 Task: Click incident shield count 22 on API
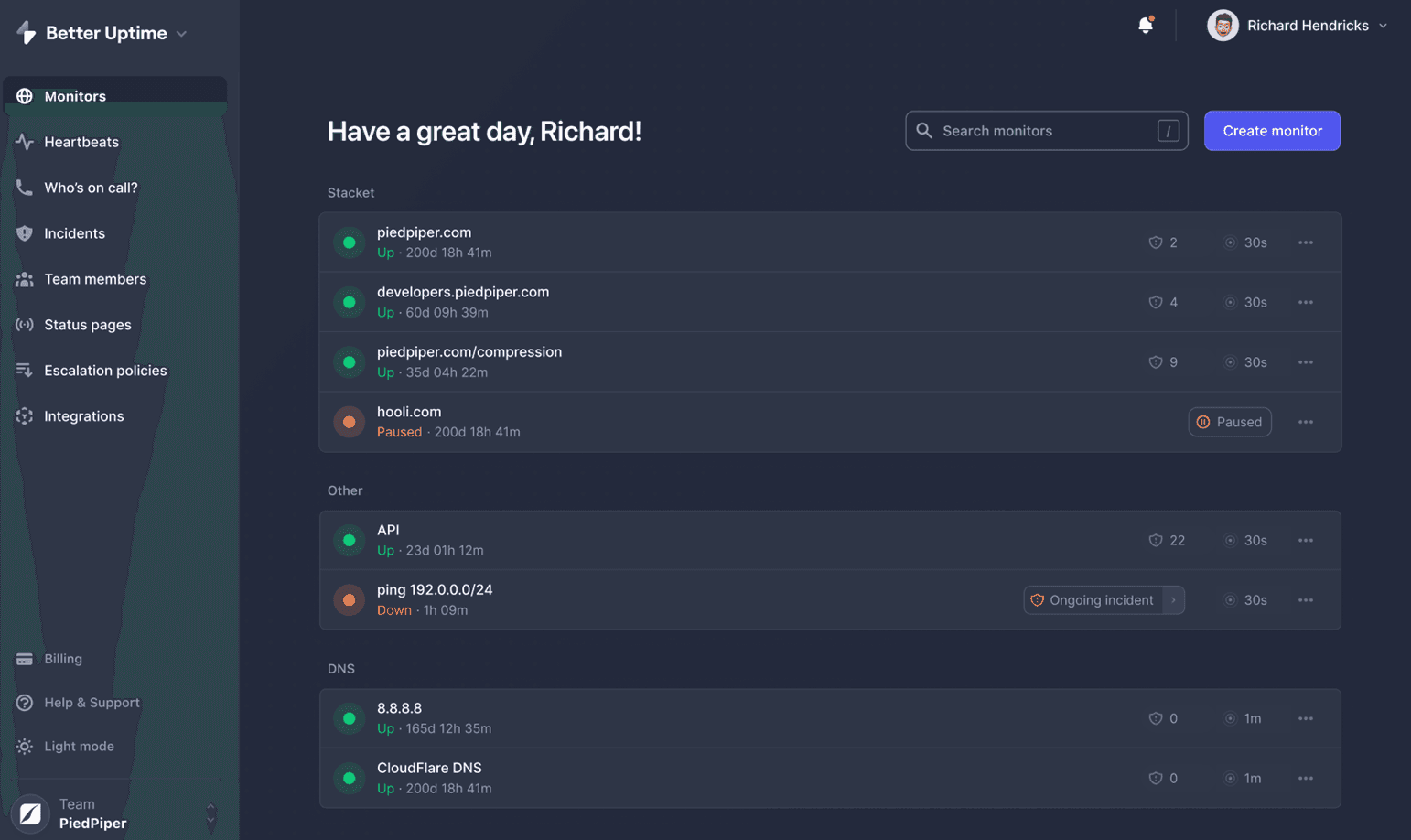[1167, 541]
